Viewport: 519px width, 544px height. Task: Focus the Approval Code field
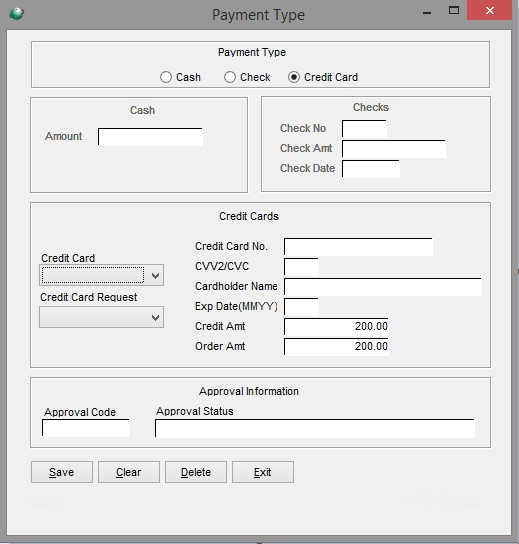(x=86, y=428)
